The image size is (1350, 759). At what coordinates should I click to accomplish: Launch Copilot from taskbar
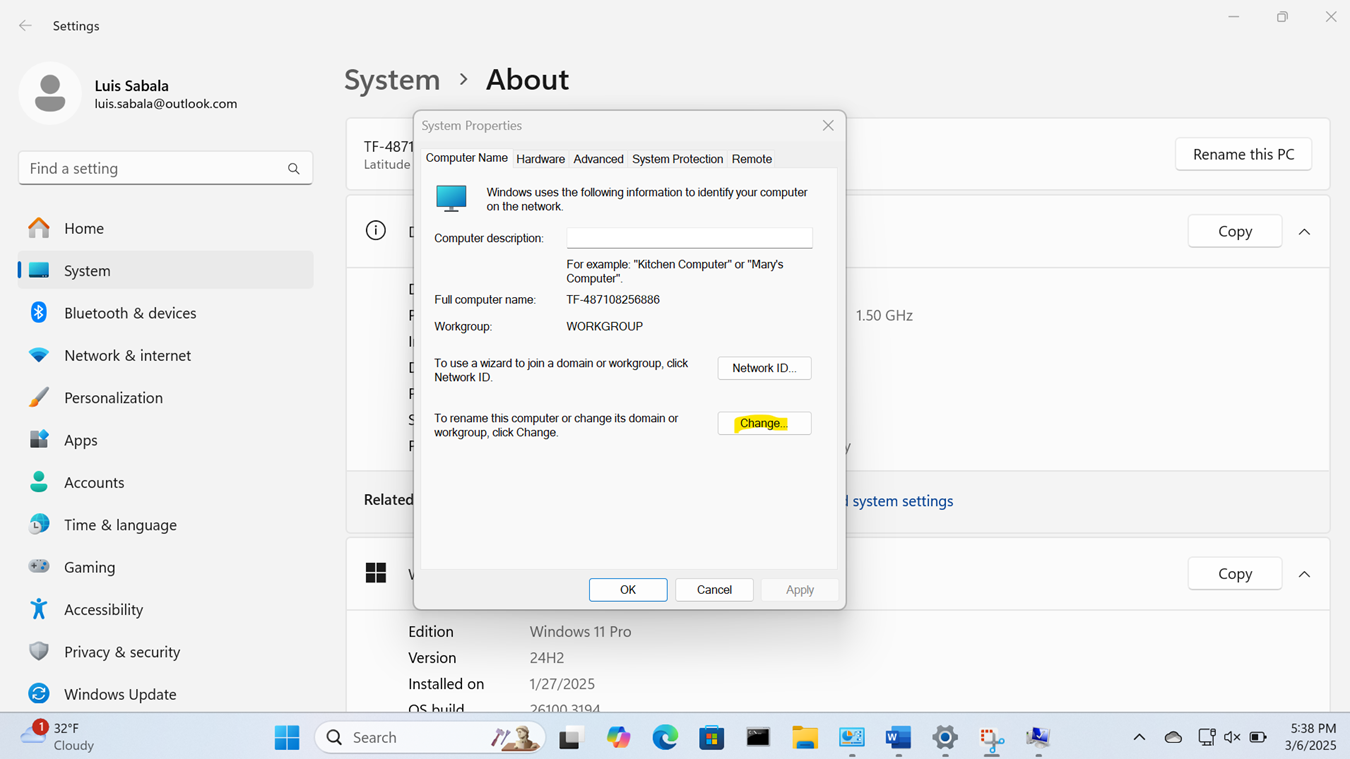click(618, 738)
